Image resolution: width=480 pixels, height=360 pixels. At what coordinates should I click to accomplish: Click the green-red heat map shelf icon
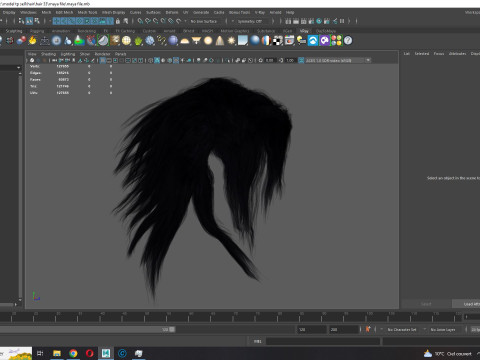coord(79,40)
